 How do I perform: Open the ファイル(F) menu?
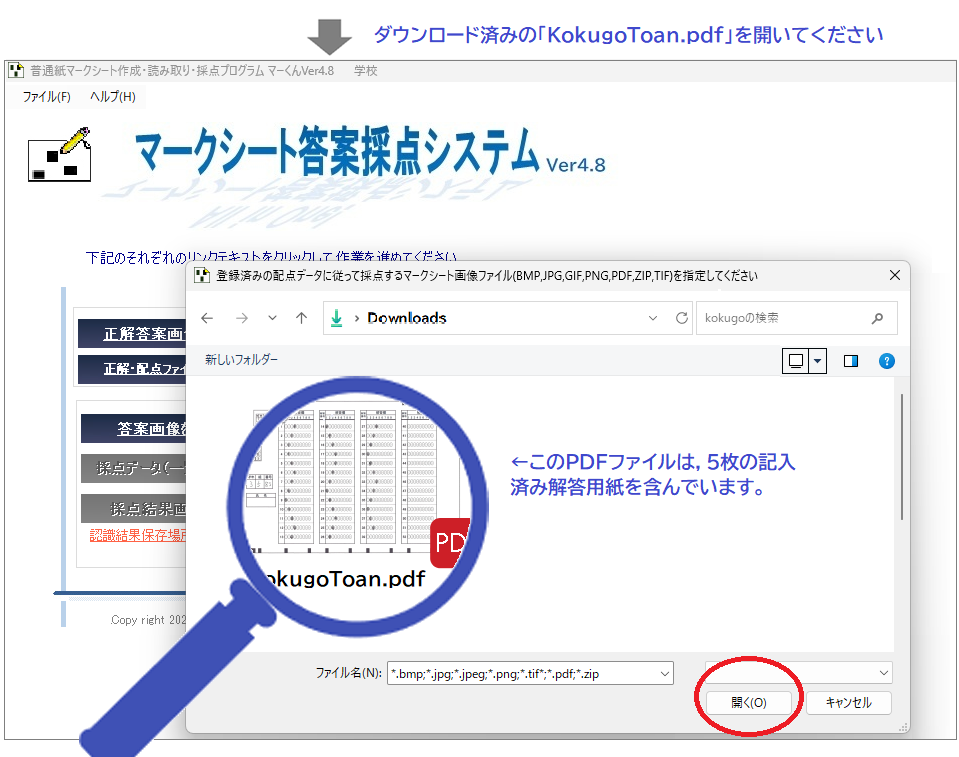pyautogui.click(x=46, y=97)
